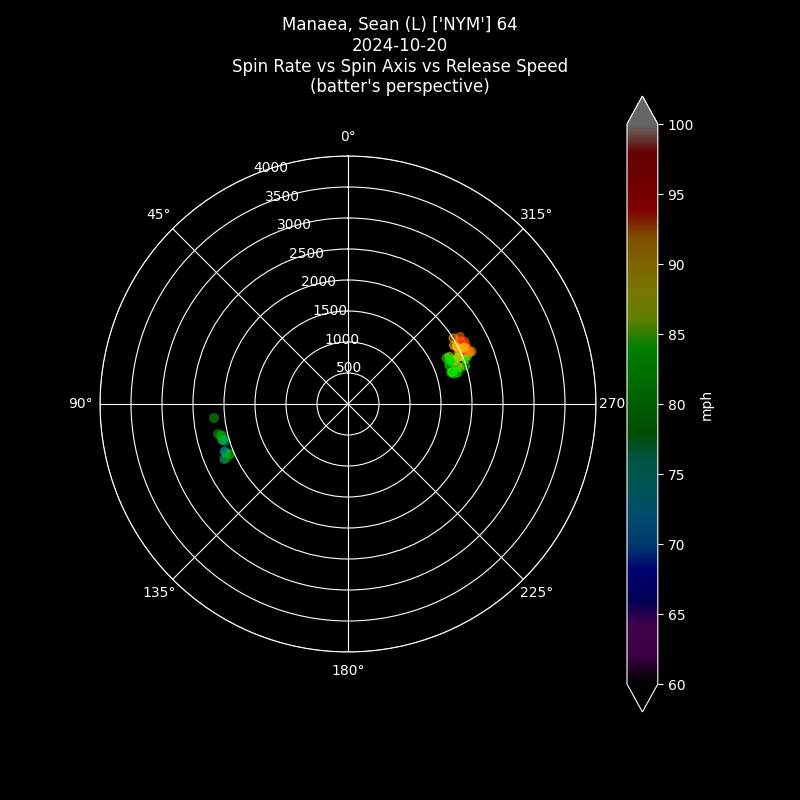800x800 pixels.
Task: Select the 1000 spin rate ring label
Action: [x=342, y=339]
